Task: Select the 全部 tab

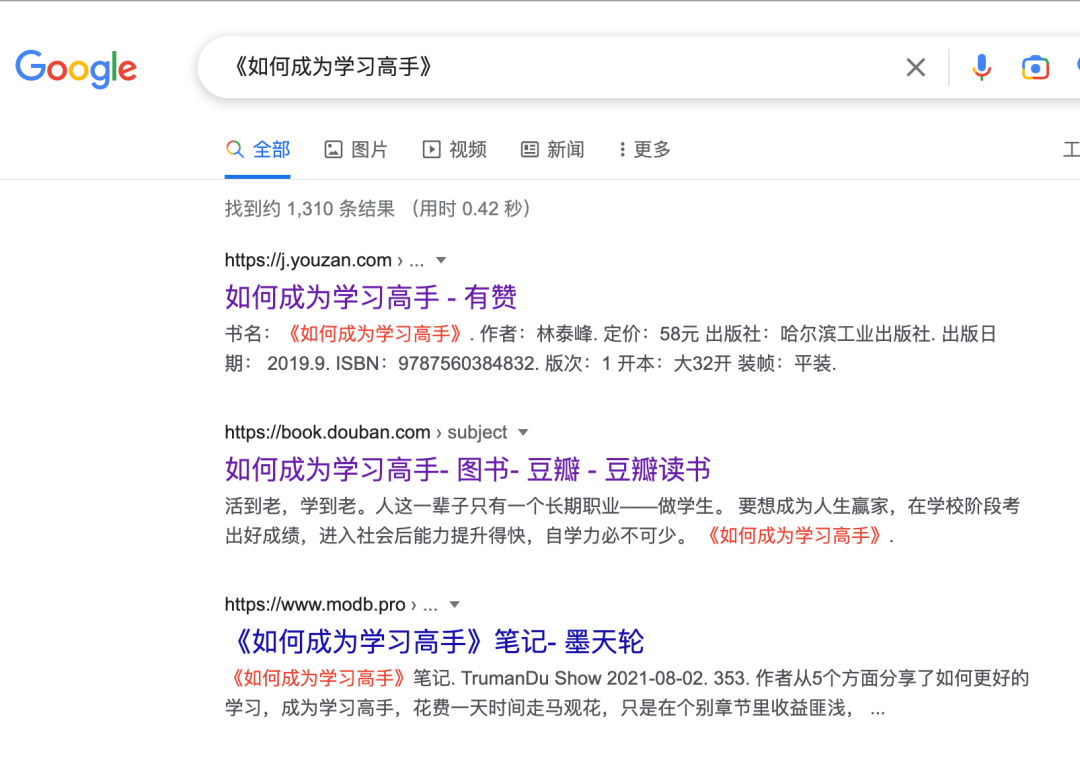Action: tap(258, 150)
